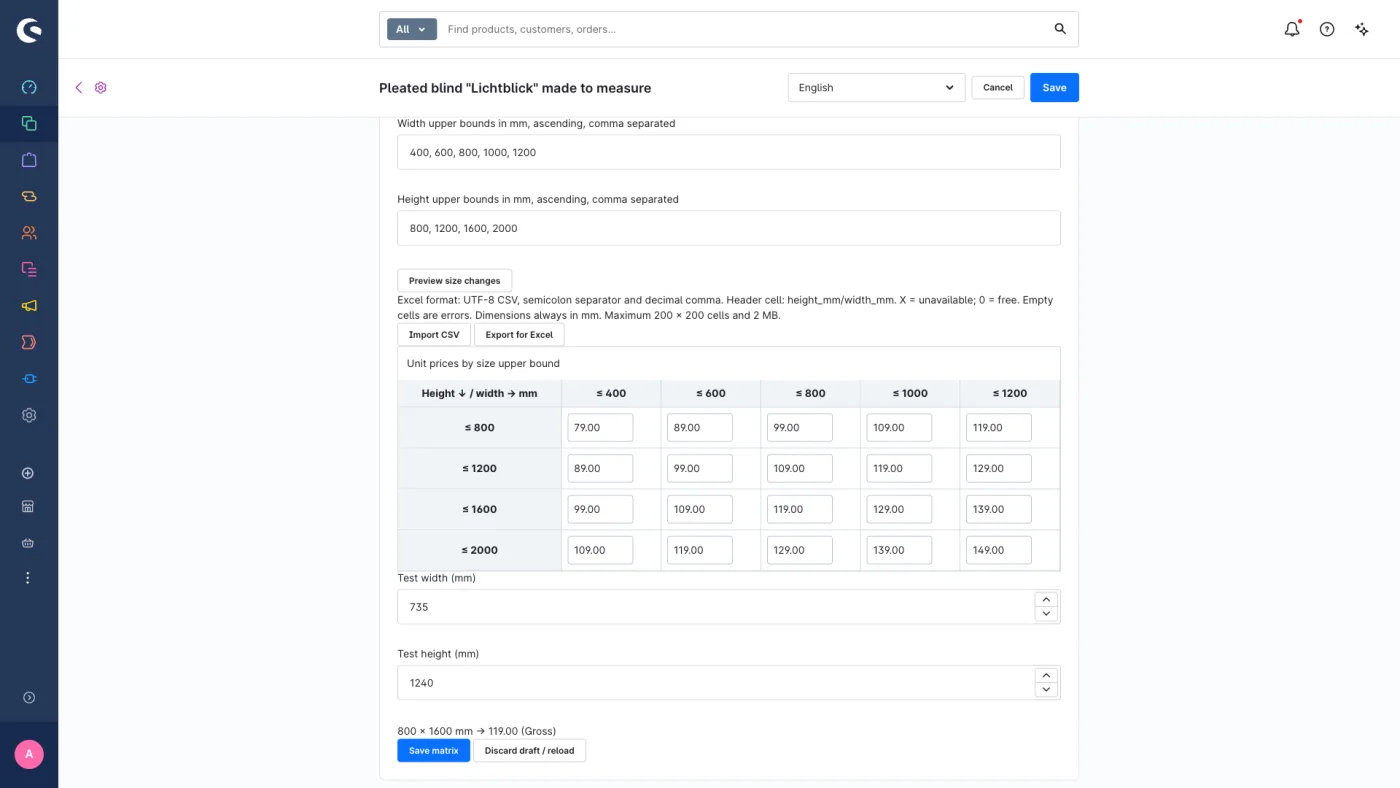This screenshot has width=1400, height=788.
Task: Decrement the Test width value
Action: tap(1046, 614)
